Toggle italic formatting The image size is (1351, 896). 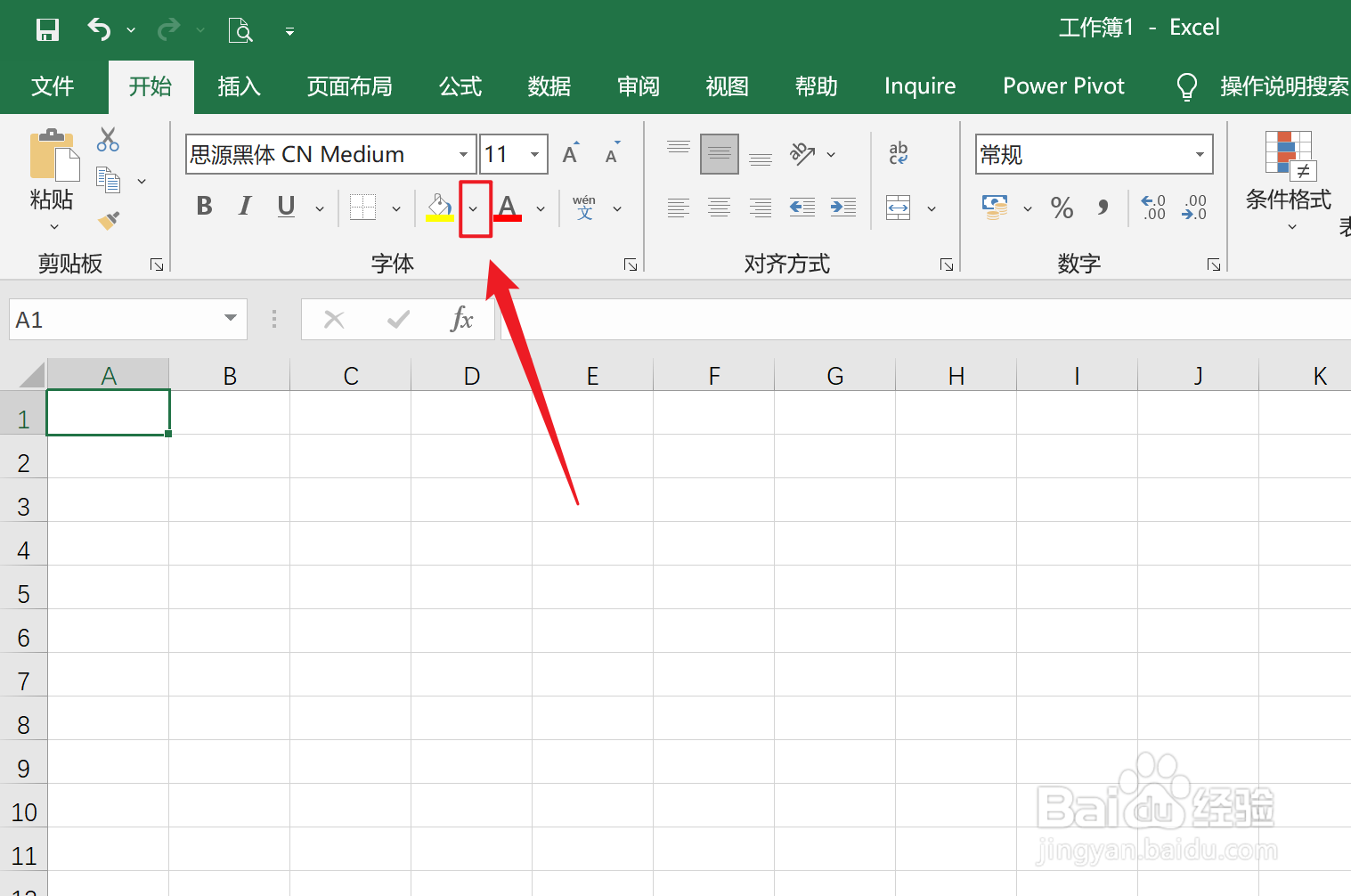[x=244, y=207]
